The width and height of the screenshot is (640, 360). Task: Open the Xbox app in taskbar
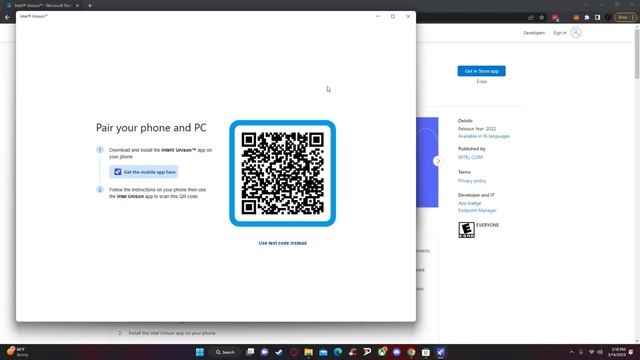pos(382,352)
